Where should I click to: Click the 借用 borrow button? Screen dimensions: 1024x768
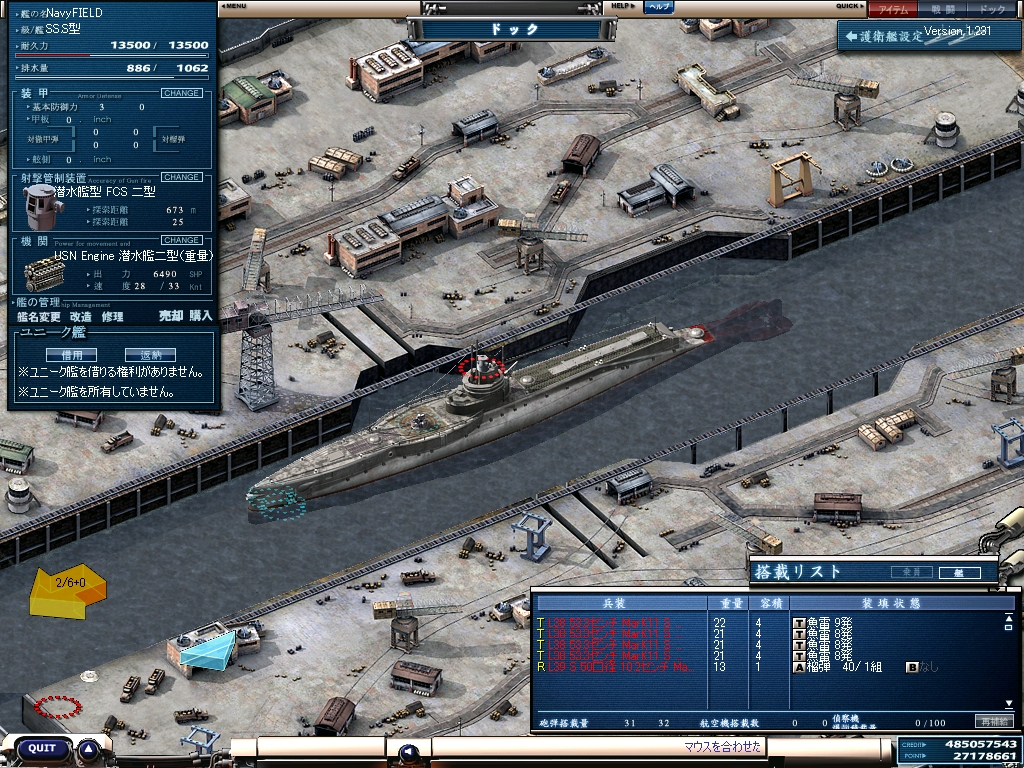(71, 355)
